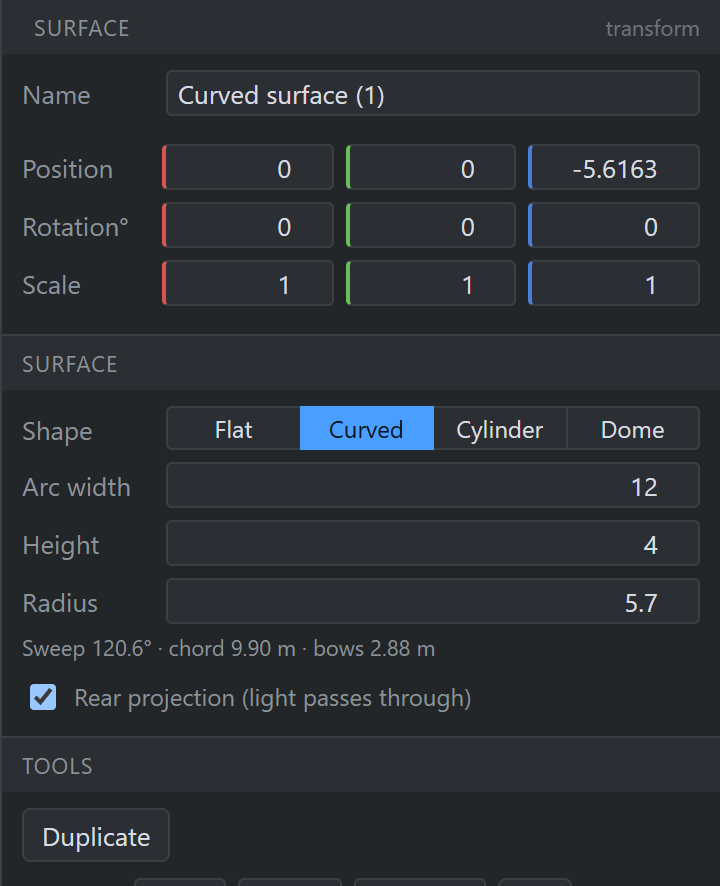Select the Rotation Z input field

614,225
